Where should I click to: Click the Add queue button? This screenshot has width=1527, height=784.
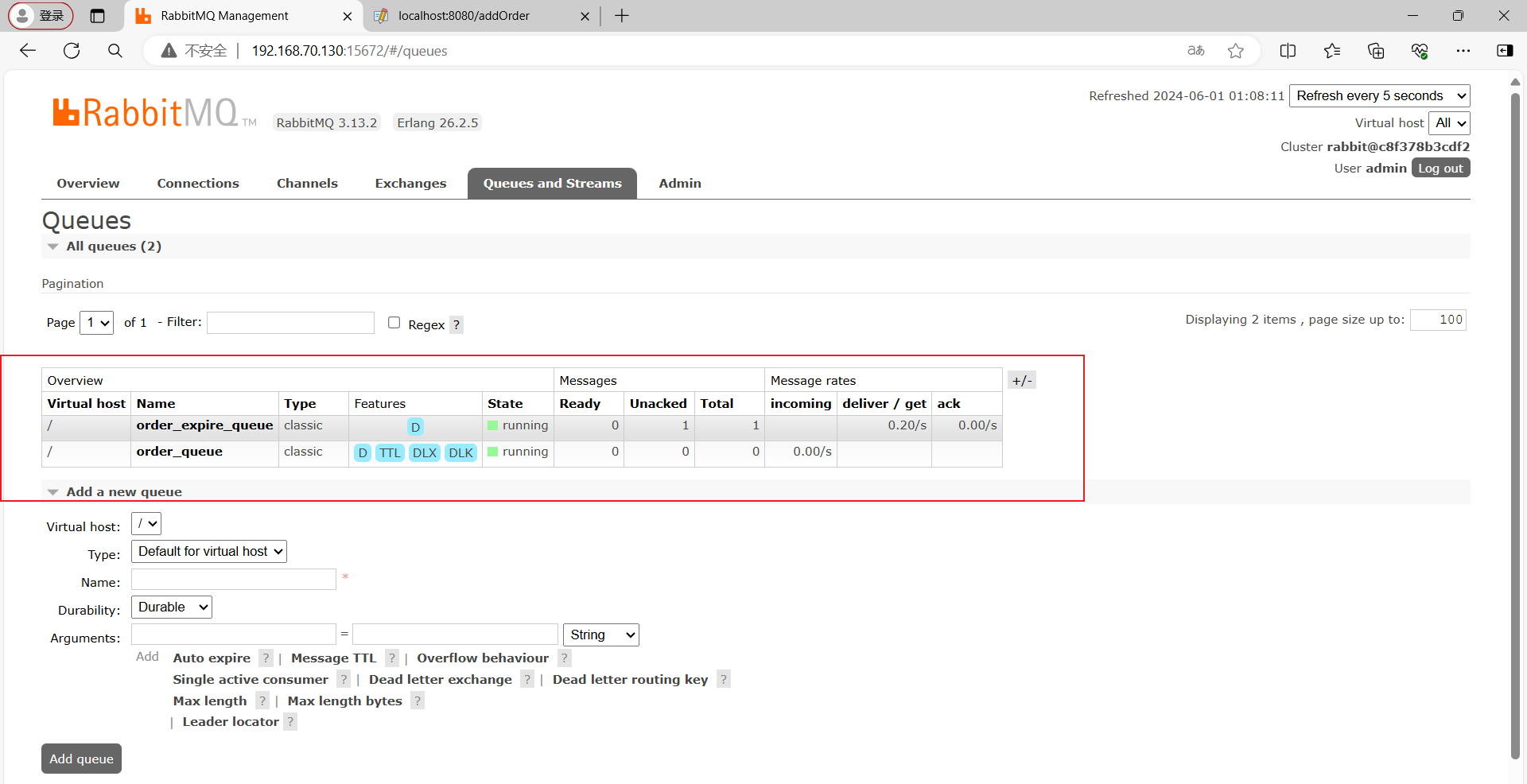[x=81, y=759]
